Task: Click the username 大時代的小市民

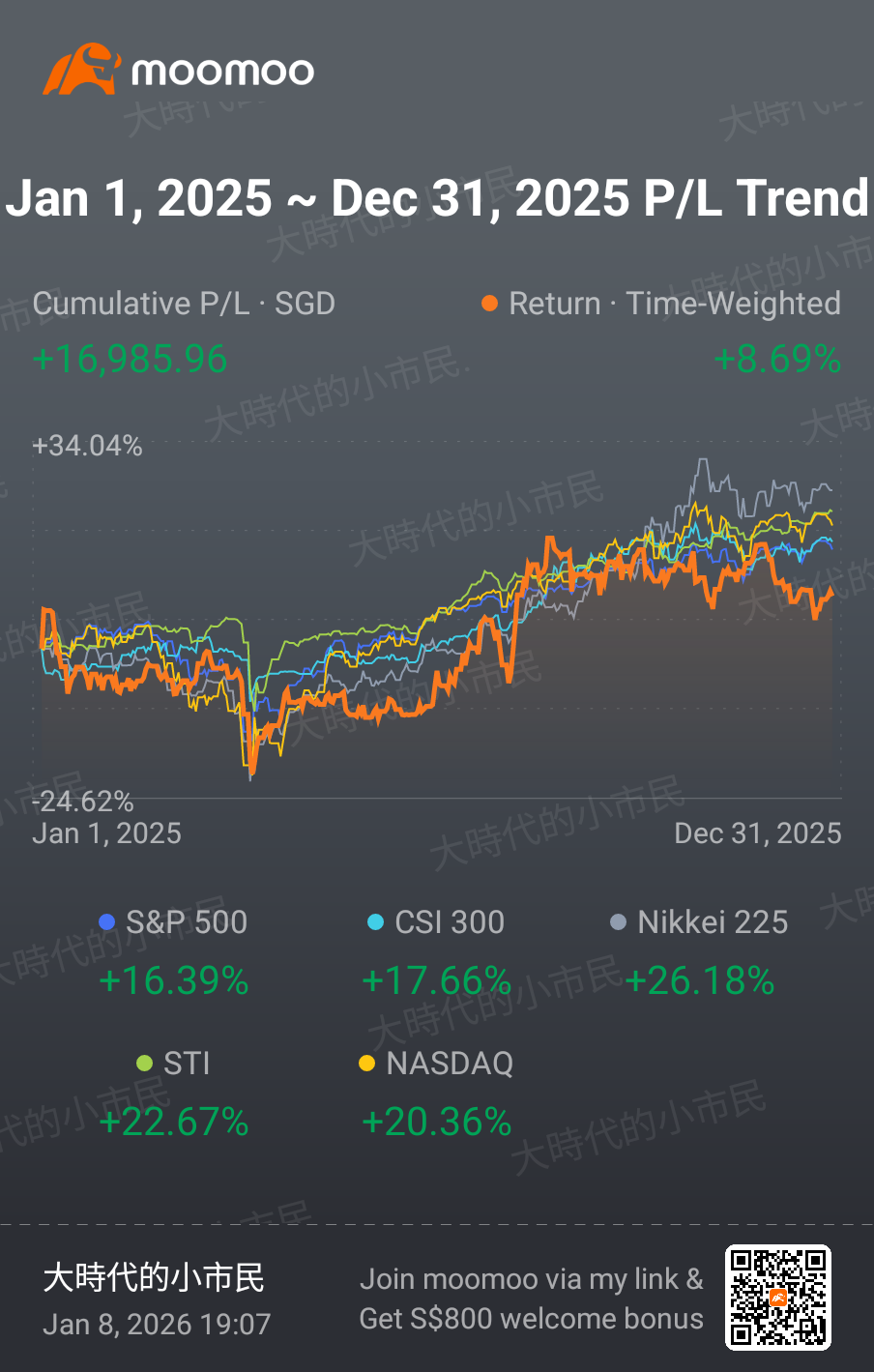Action: click(x=154, y=1277)
